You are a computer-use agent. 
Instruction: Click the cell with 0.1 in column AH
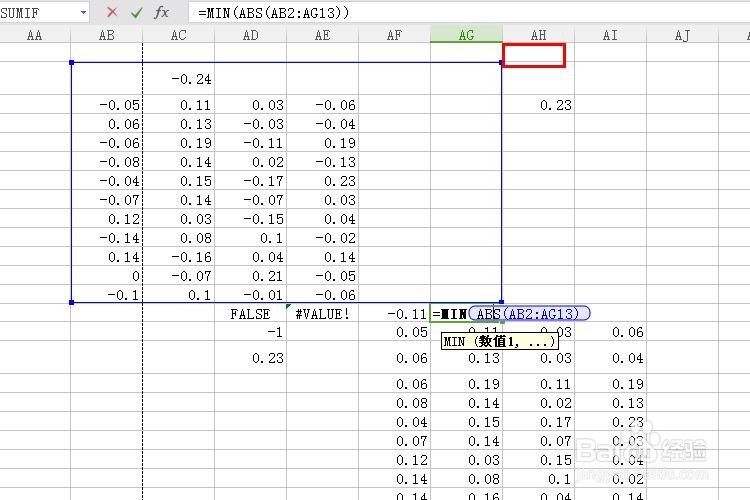coord(539,479)
